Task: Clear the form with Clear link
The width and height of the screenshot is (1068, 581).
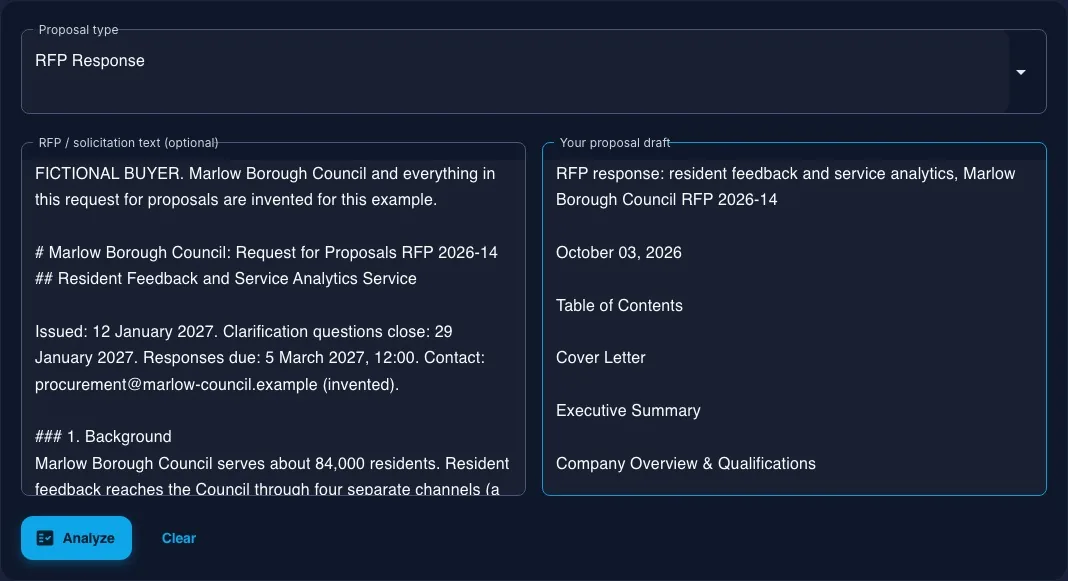Action: [178, 538]
